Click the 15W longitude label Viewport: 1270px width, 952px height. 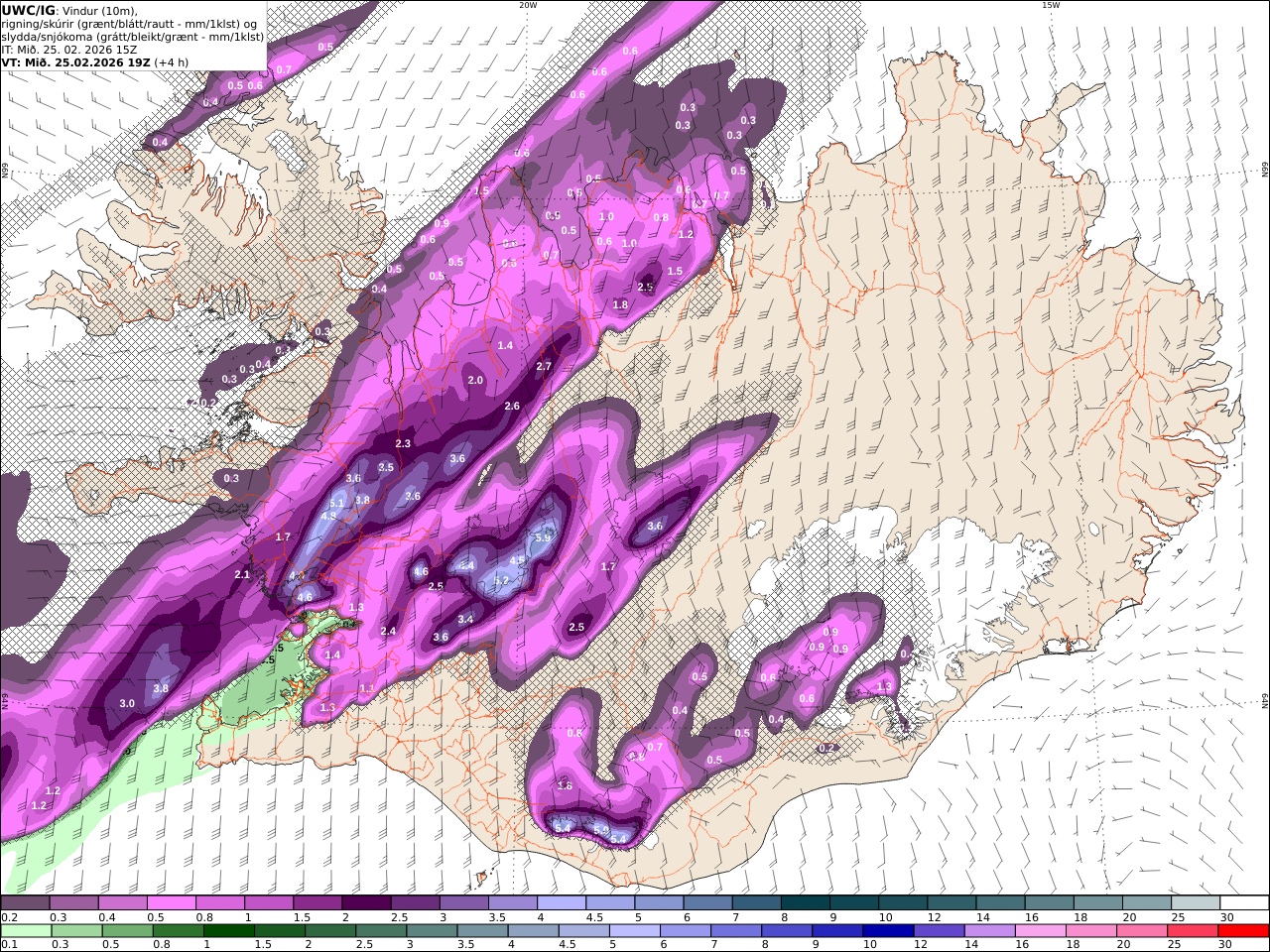(1051, 5)
